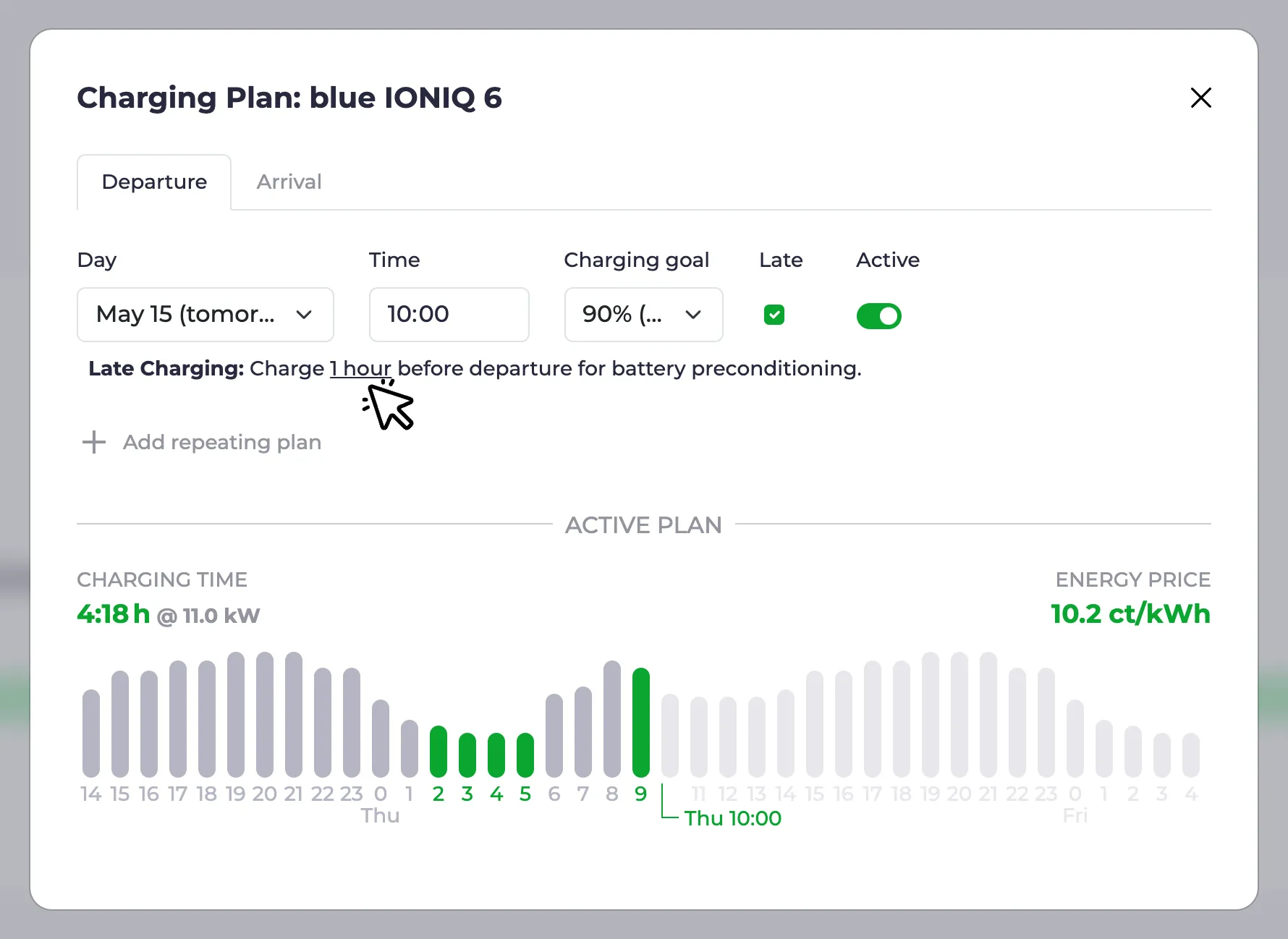Click the green bar for hour 2

438,751
